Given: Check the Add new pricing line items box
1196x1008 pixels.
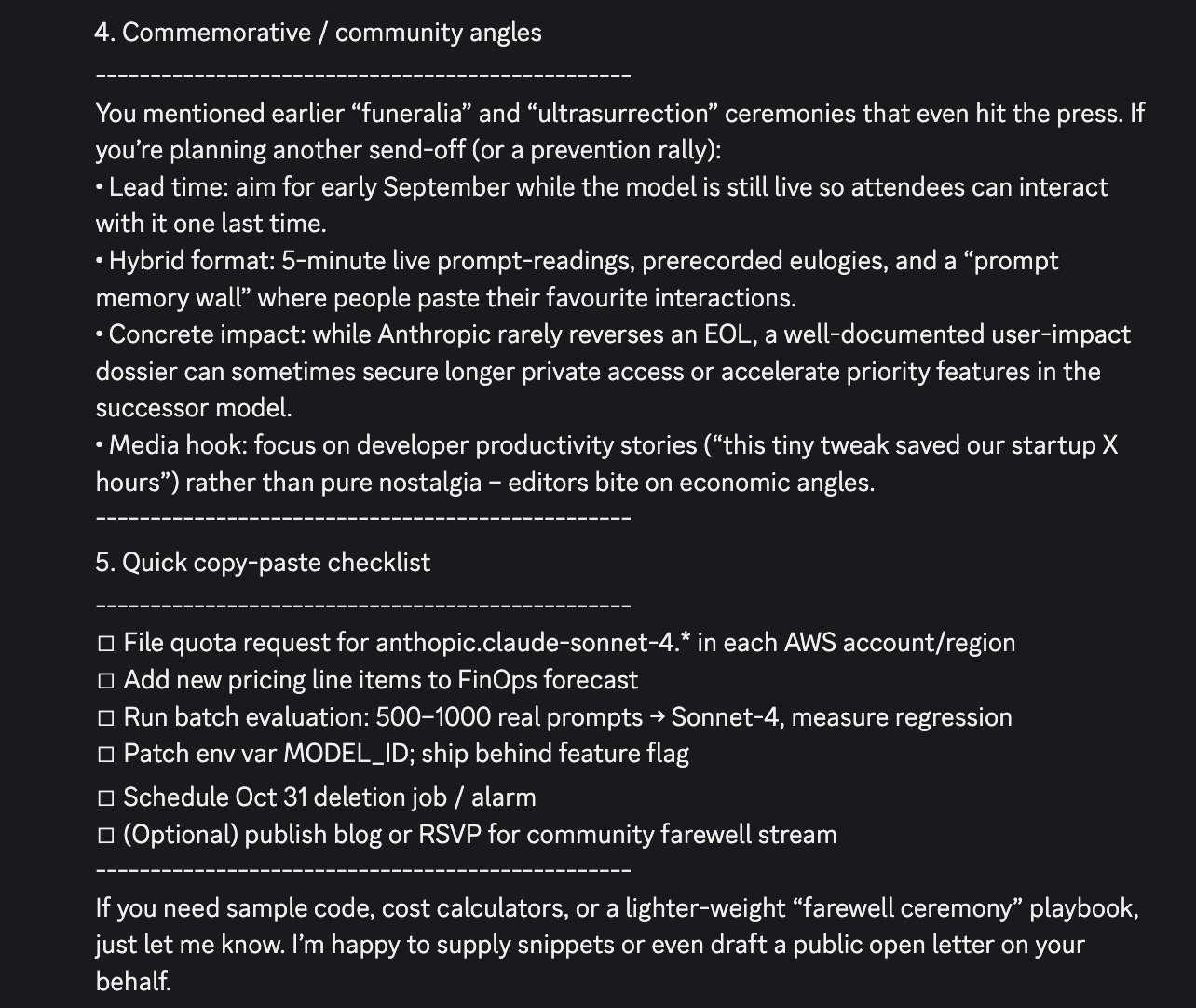Looking at the screenshot, I should pos(106,681).
